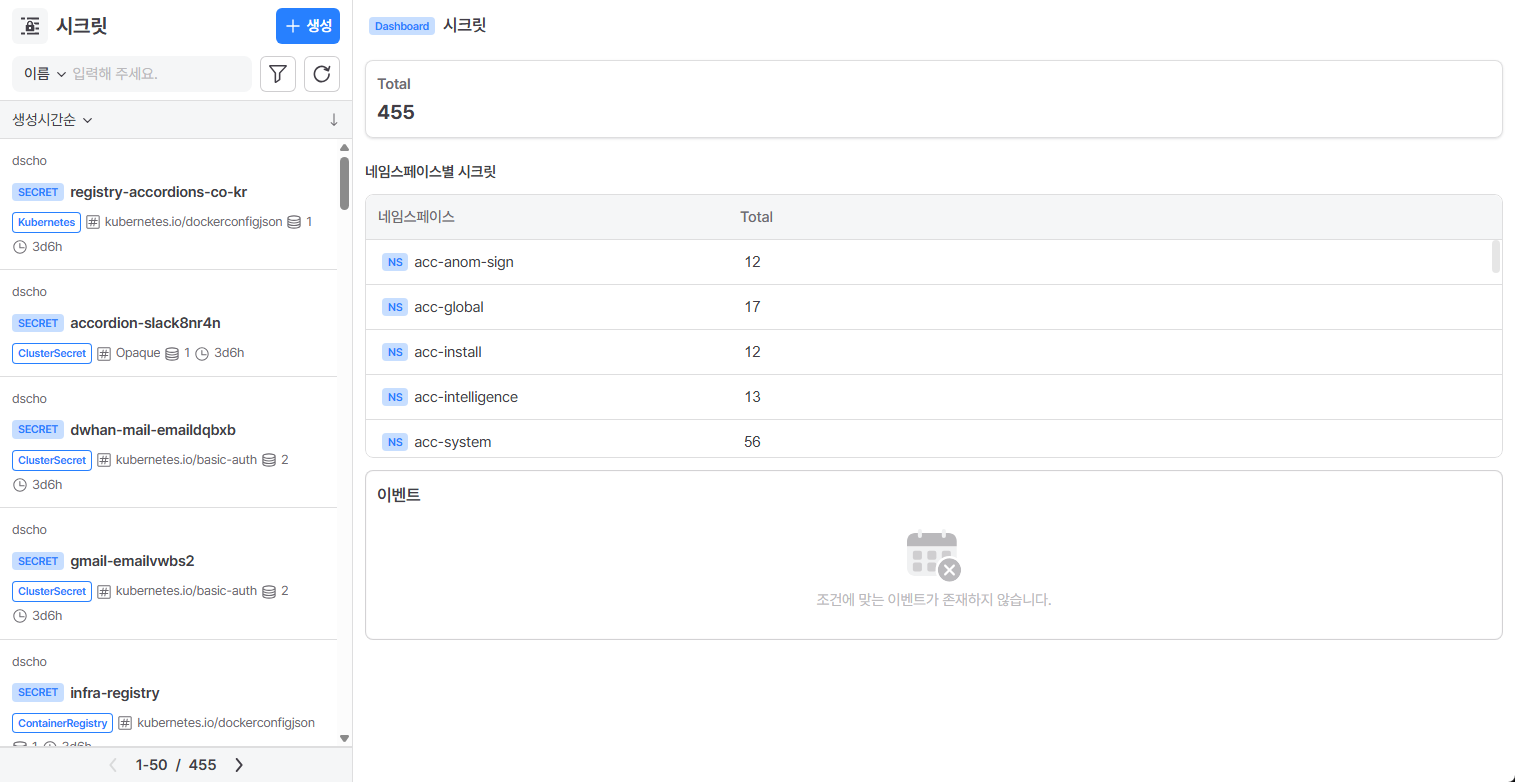Click data count icon on accordion-slack8nr4n row

pos(172,353)
